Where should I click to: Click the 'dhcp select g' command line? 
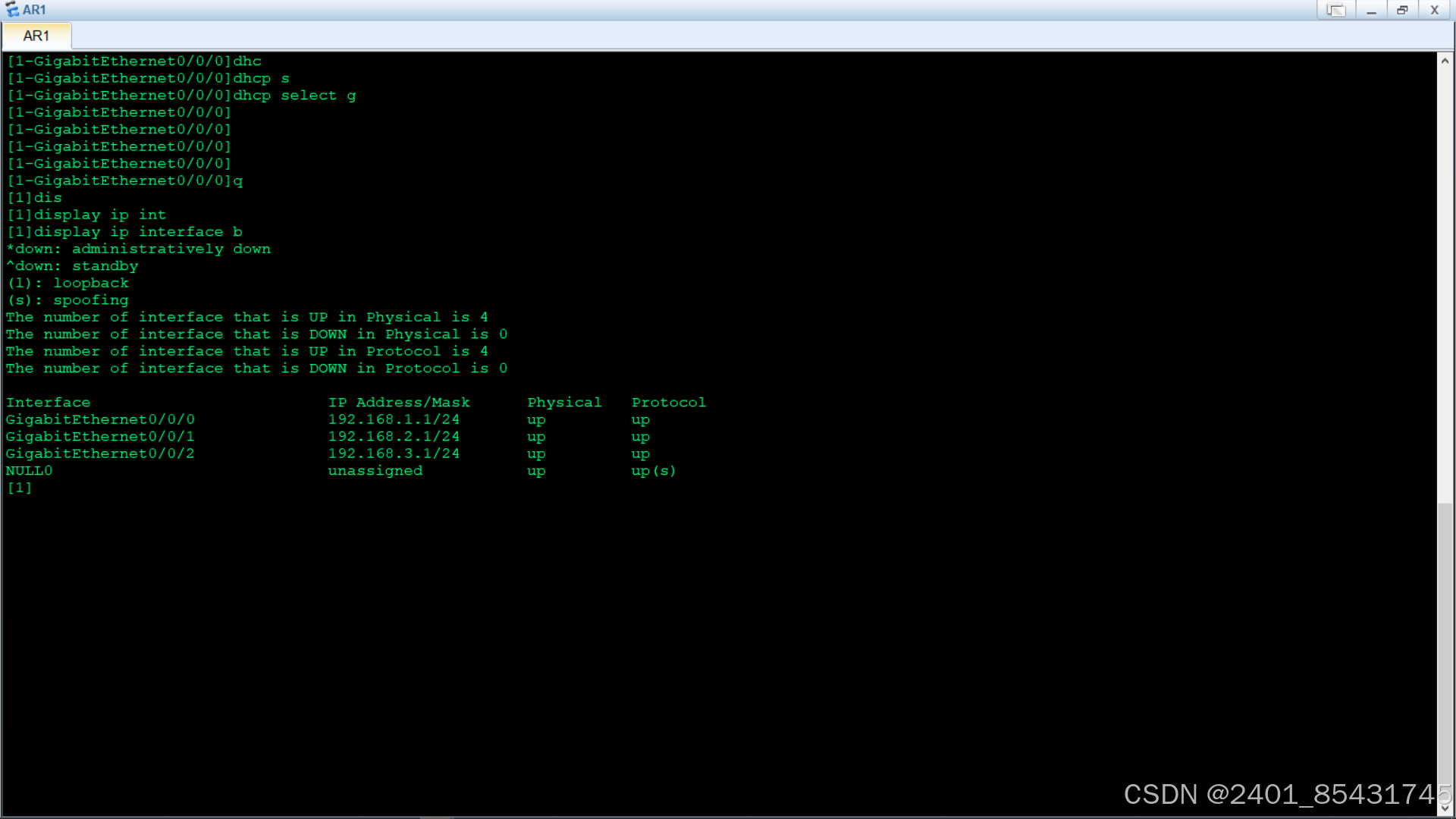pyautogui.click(x=294, y=96)
